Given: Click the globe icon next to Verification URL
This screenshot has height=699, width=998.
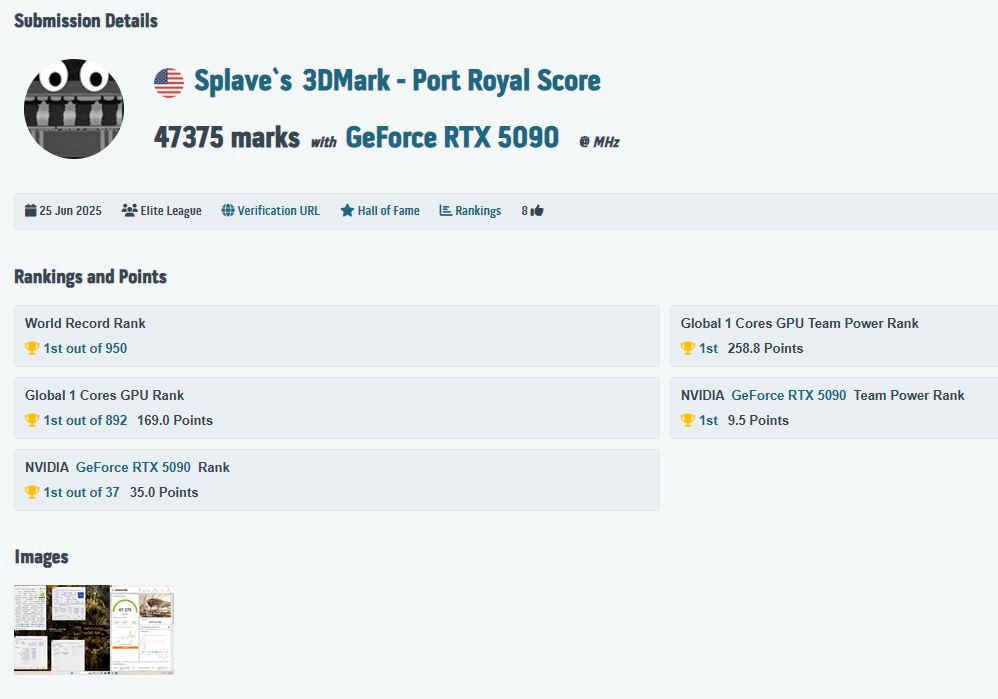Looking at the screenshot, I should coord(229,210).
